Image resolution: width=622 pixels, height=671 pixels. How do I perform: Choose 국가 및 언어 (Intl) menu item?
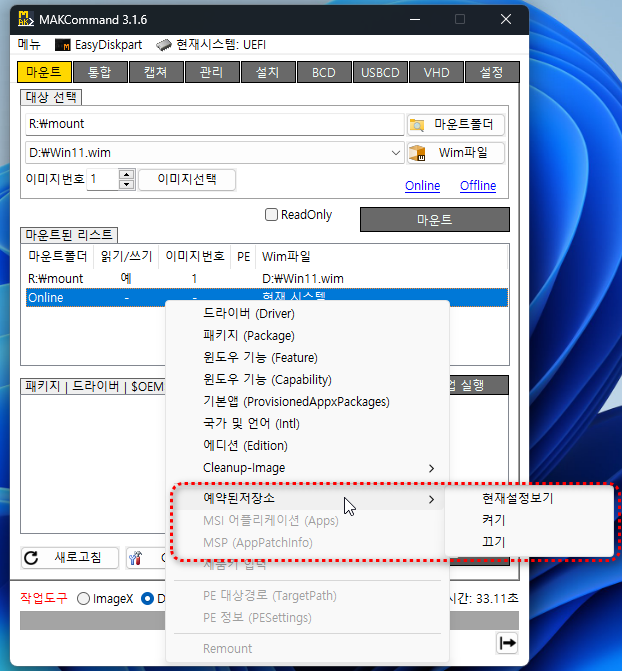pos(307,424)
